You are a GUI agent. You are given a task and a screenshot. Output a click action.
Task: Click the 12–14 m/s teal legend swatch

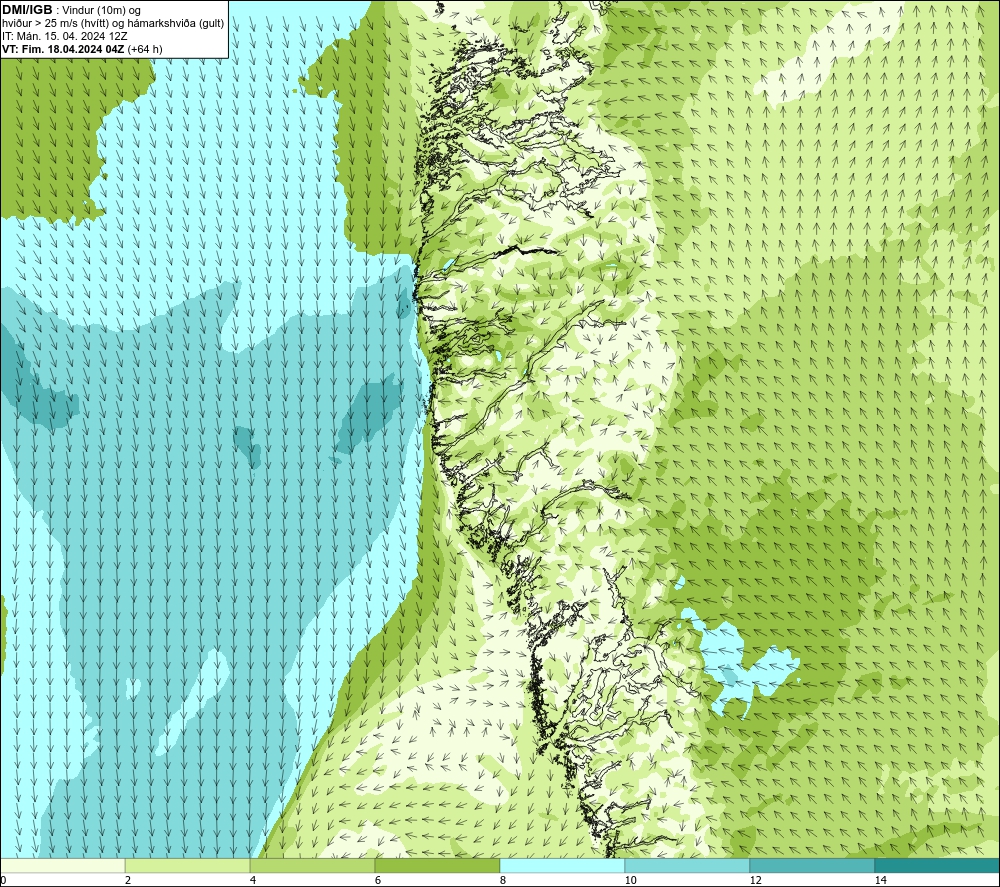point(812,865)
